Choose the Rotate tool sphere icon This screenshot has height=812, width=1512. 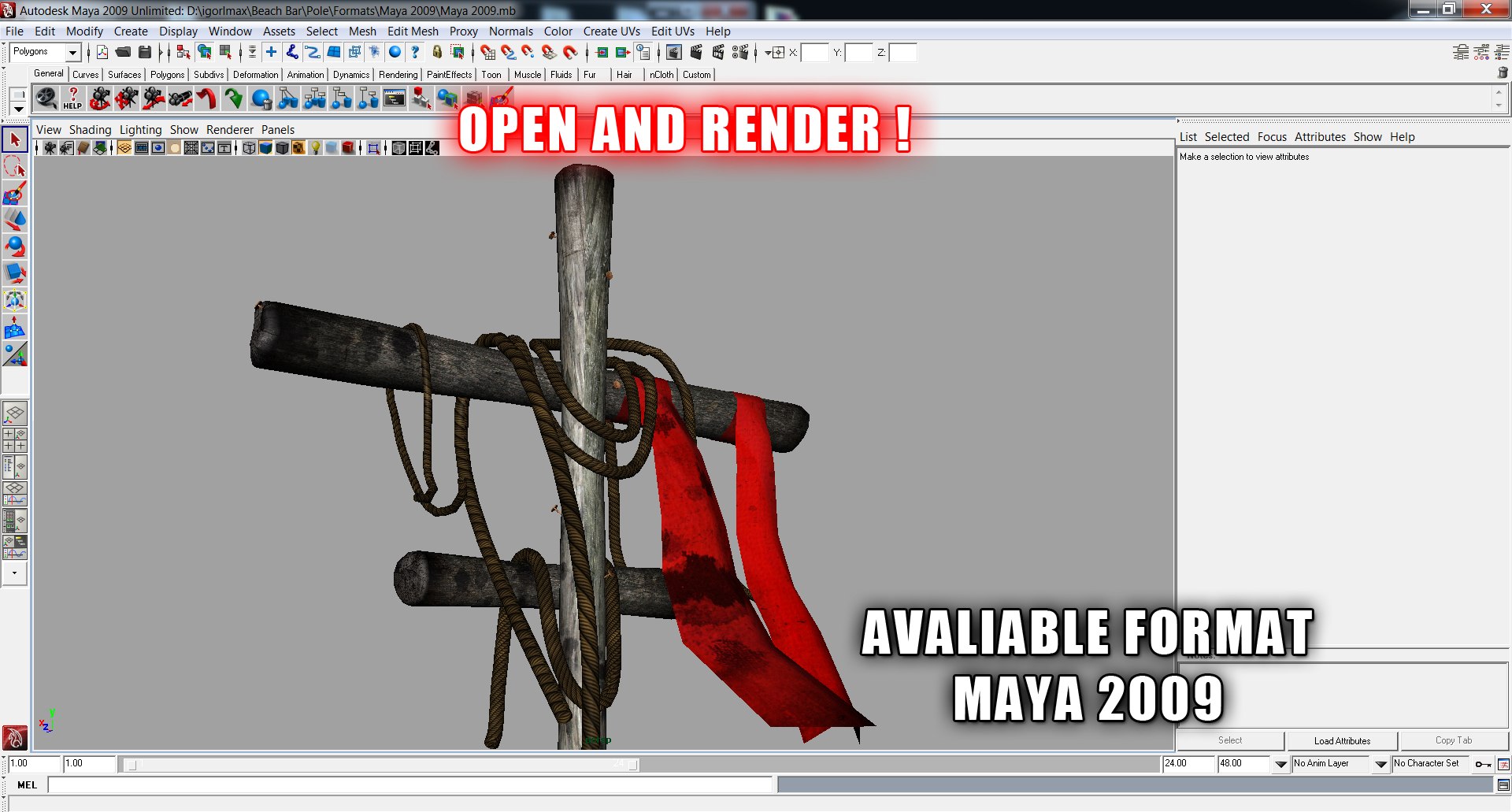[x=15, y=247]
